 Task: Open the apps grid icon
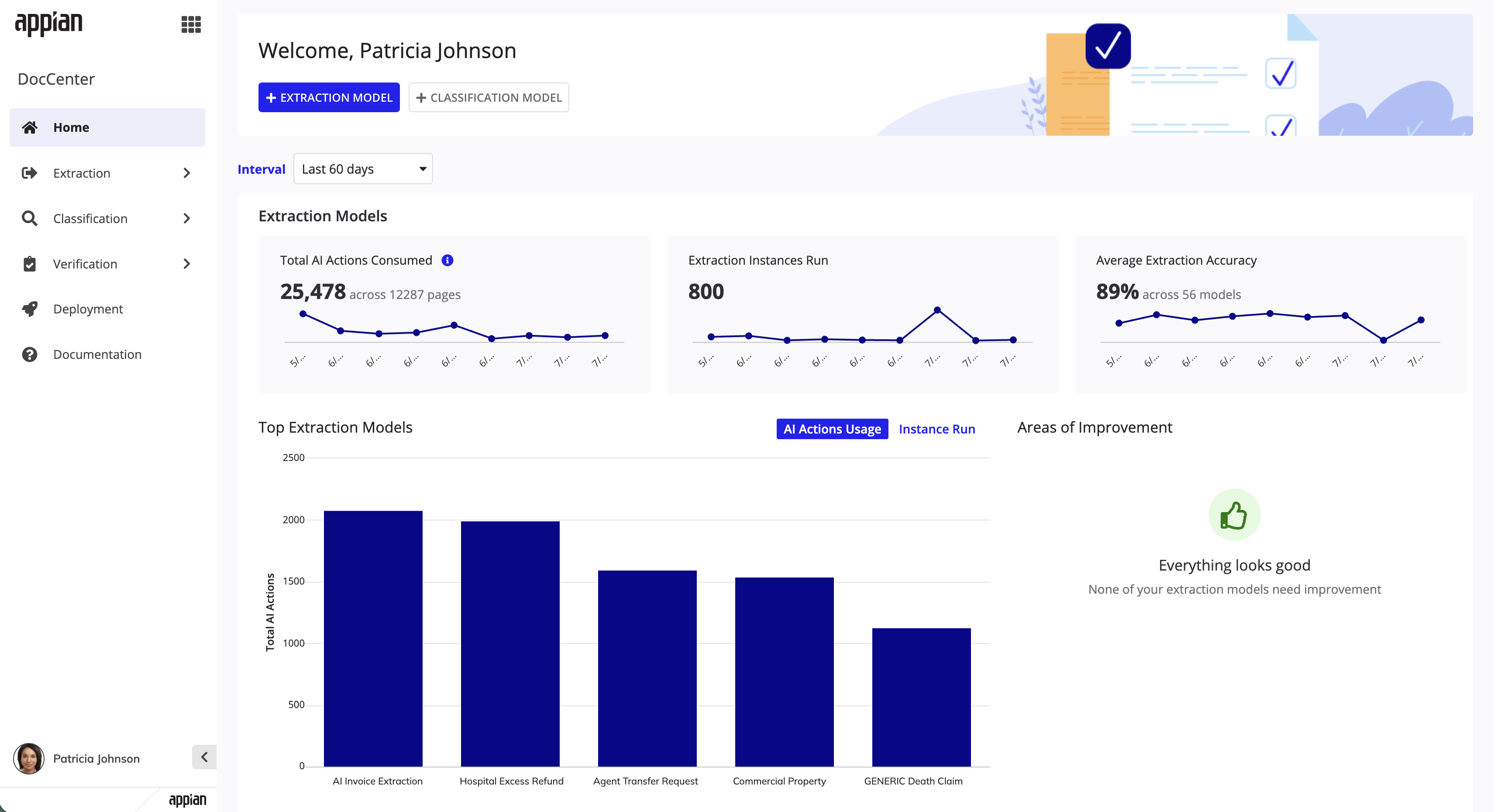(191, 24)
